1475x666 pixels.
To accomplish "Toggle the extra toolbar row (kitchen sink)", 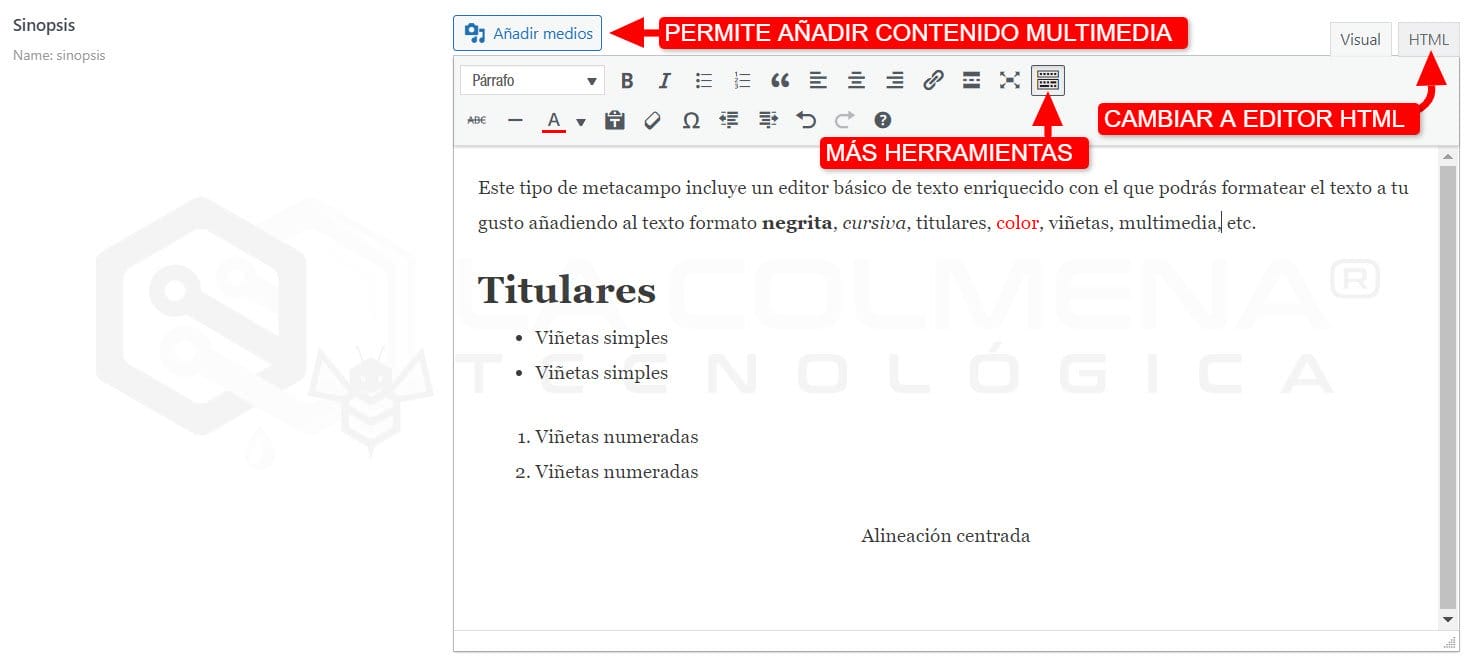I will (1048, 81).
